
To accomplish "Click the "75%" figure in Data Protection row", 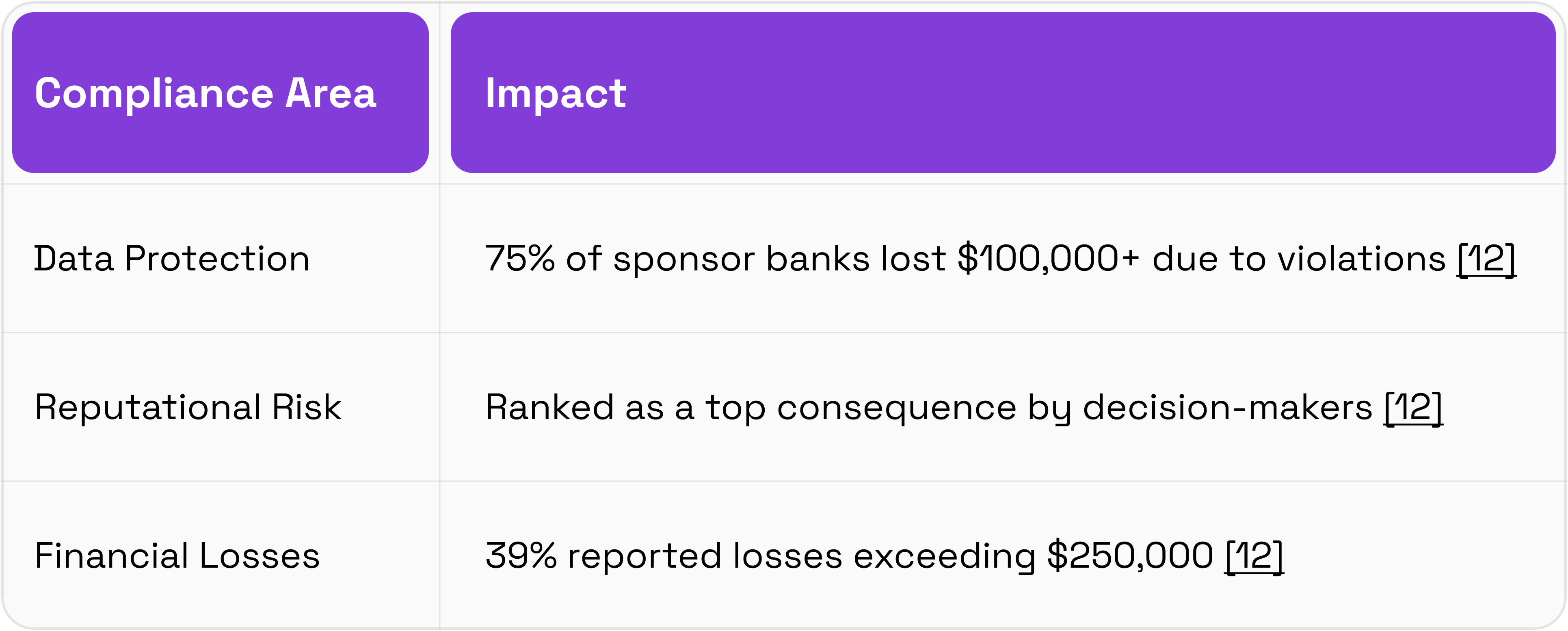I will coord(519,259).
